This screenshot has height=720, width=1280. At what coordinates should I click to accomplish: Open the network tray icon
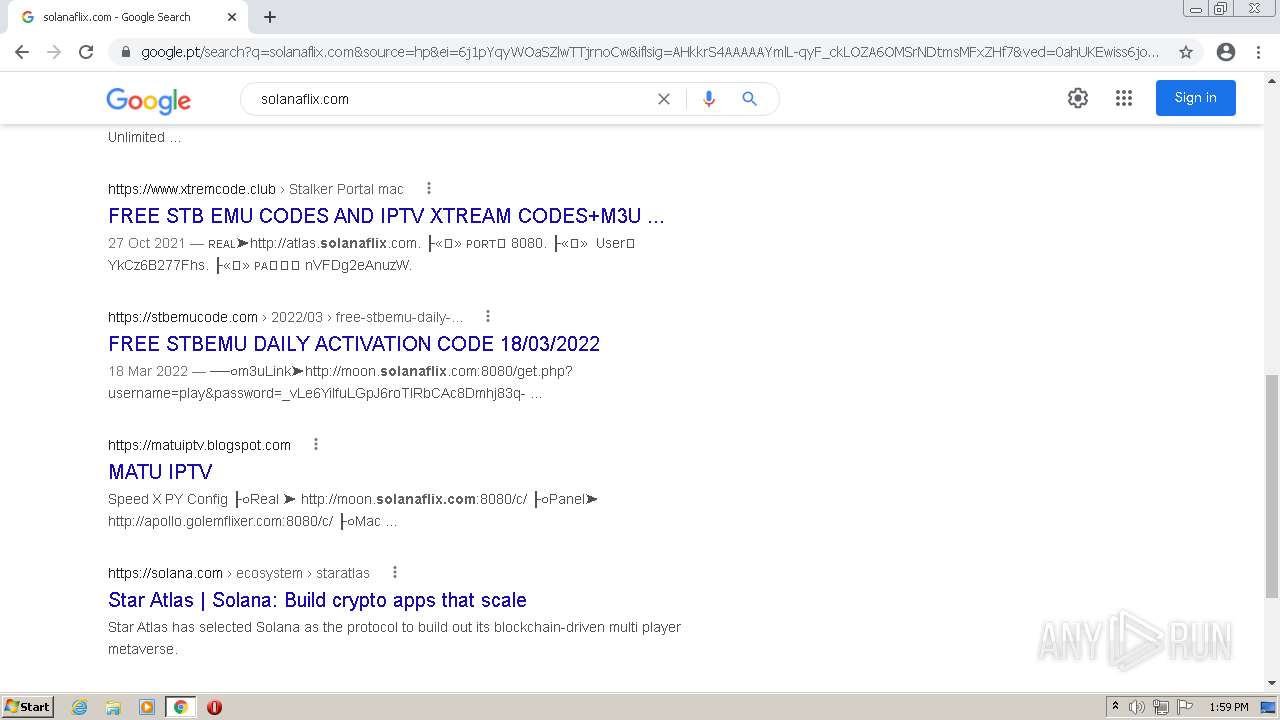[x=1161, y=707]
